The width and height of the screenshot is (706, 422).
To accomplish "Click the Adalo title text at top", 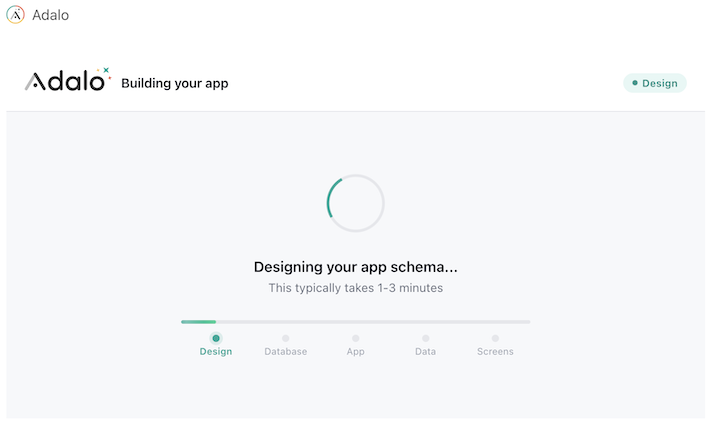I will (x=51, y=16).
